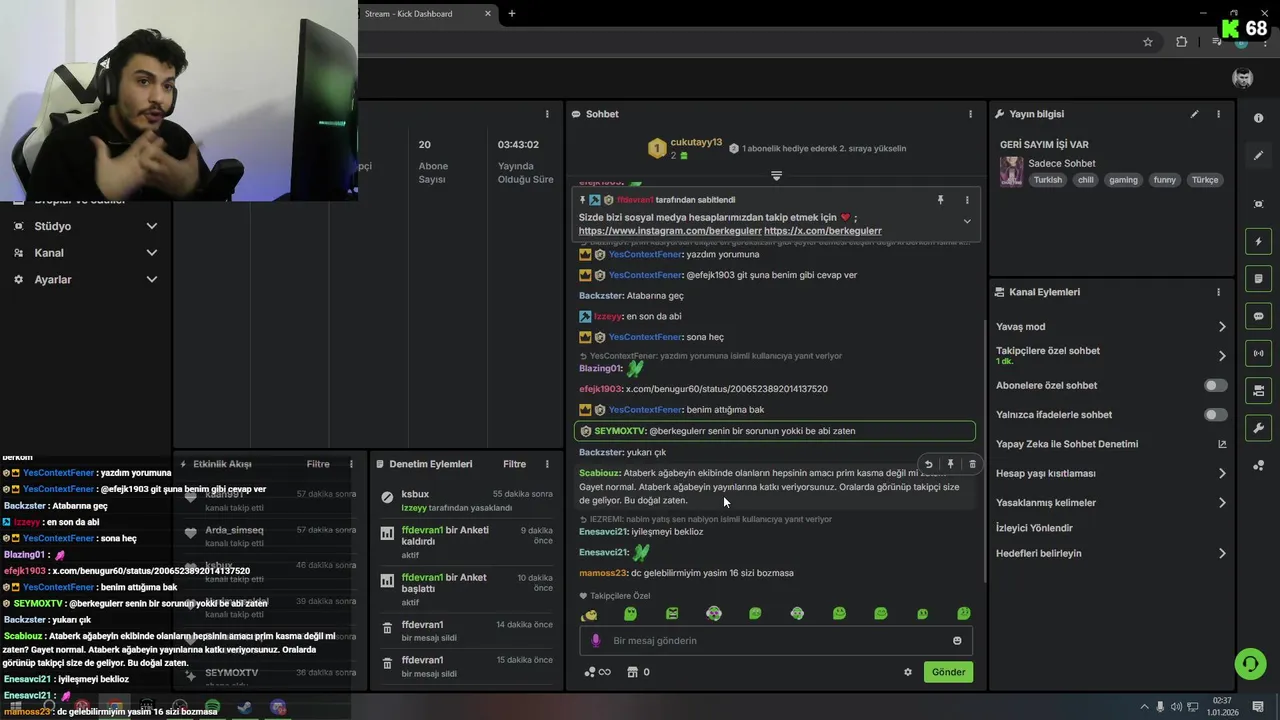Reply to Scabiouz message using reply arrow

click(928, 464)
